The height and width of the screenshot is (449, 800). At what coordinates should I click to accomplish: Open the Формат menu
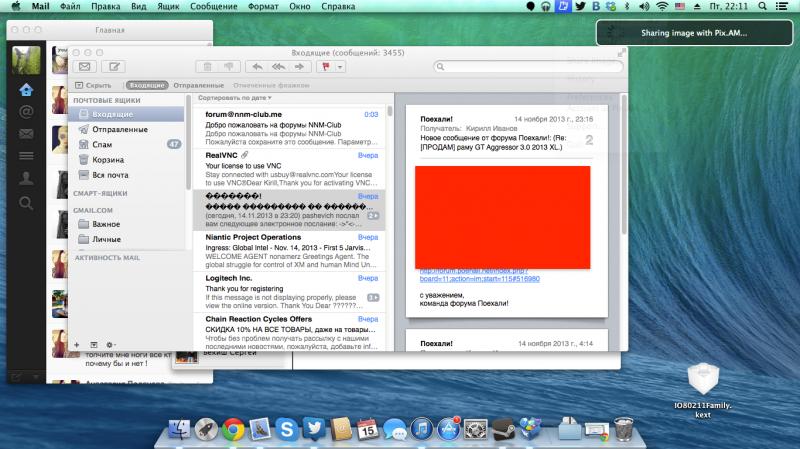coord(263,7)
